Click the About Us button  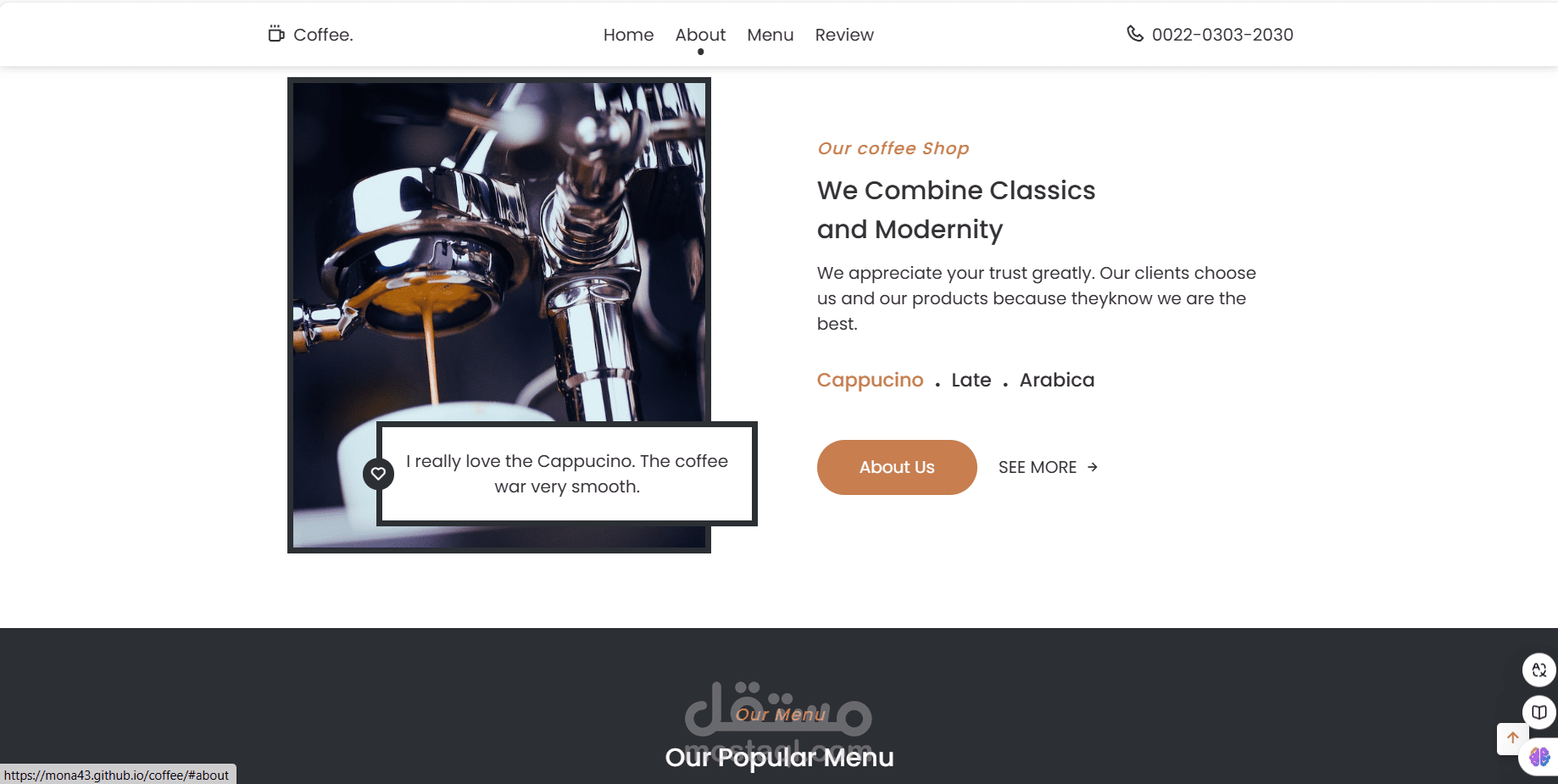897,467
